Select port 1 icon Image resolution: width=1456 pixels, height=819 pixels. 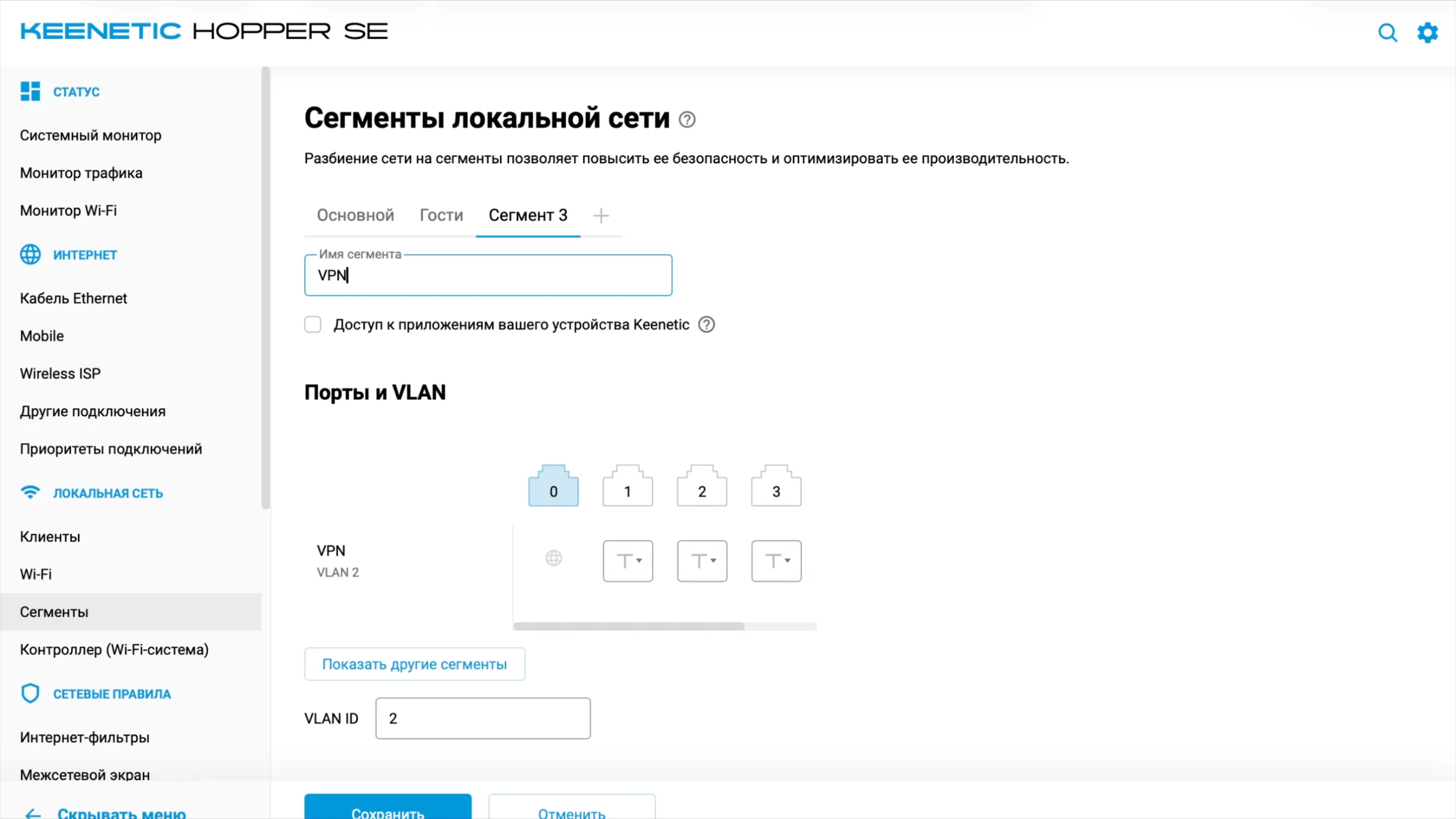[628, 485]
